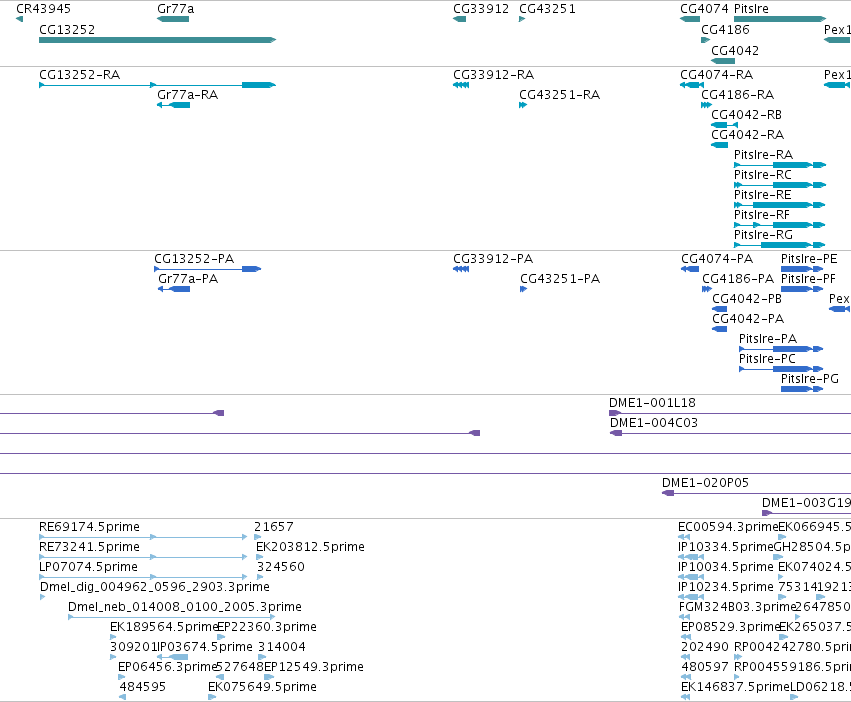Open Dmel_neb_014008_0100_2005.3prime feature
Screen dimensions: 851x702
[172, 617]
